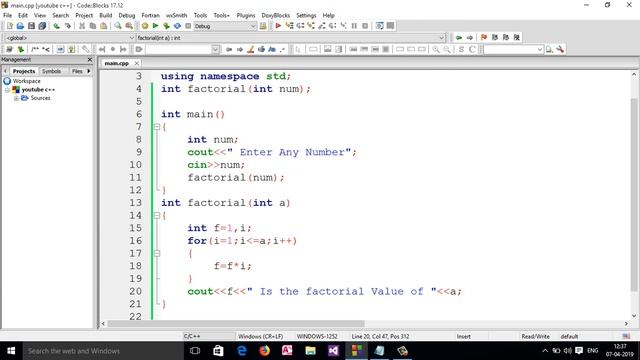Viewport: 640px width, 360px height.
Task: Start debugging with the red arrow icon
Action: click(x=278, y=26)
